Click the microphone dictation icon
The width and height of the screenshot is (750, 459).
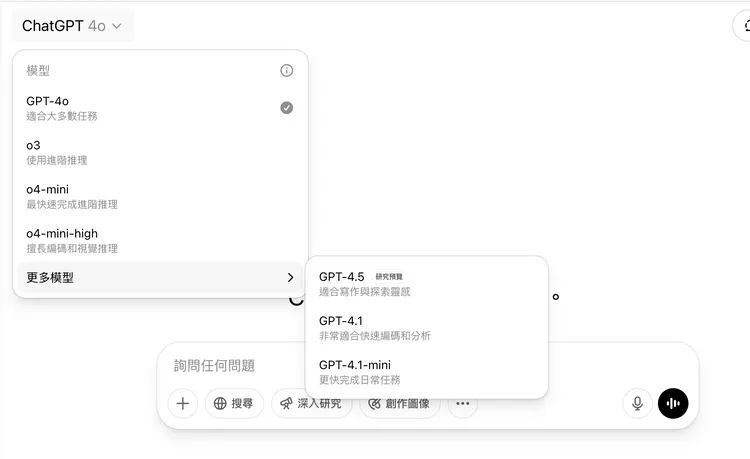pos(637,404)
